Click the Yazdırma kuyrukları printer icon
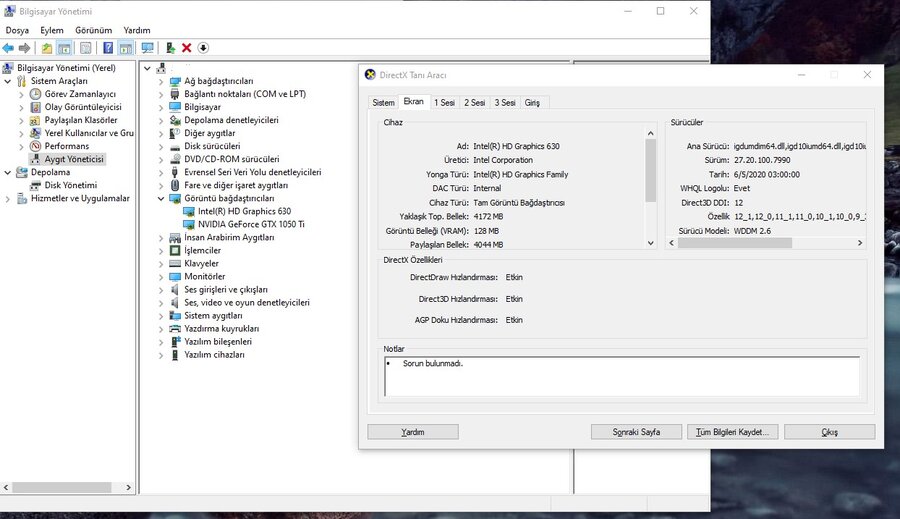This screenshot has height=519, width=900. tap(175, 329)
